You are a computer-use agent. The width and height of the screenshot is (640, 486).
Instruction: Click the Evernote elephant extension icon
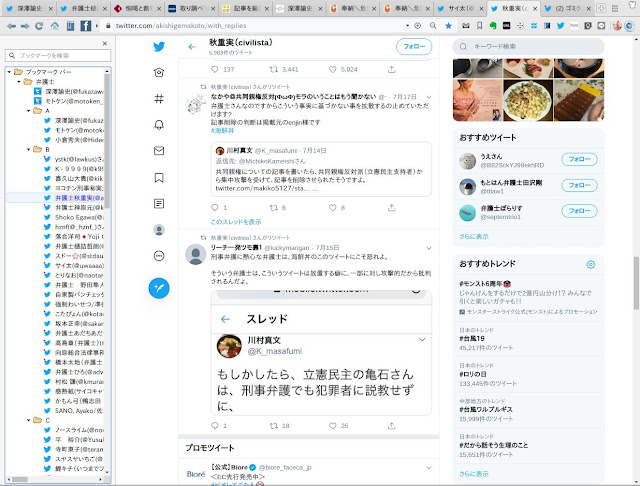[493, 26]
